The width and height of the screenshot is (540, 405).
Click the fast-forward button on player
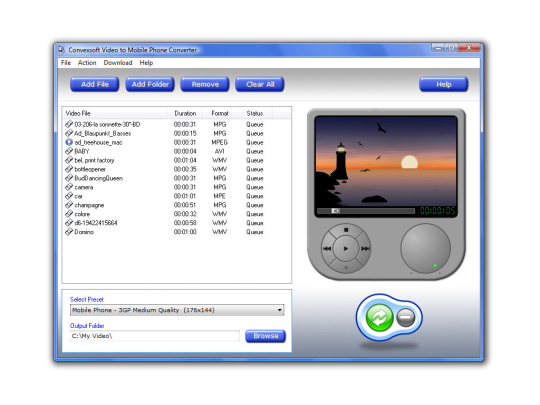click(365, 248)
